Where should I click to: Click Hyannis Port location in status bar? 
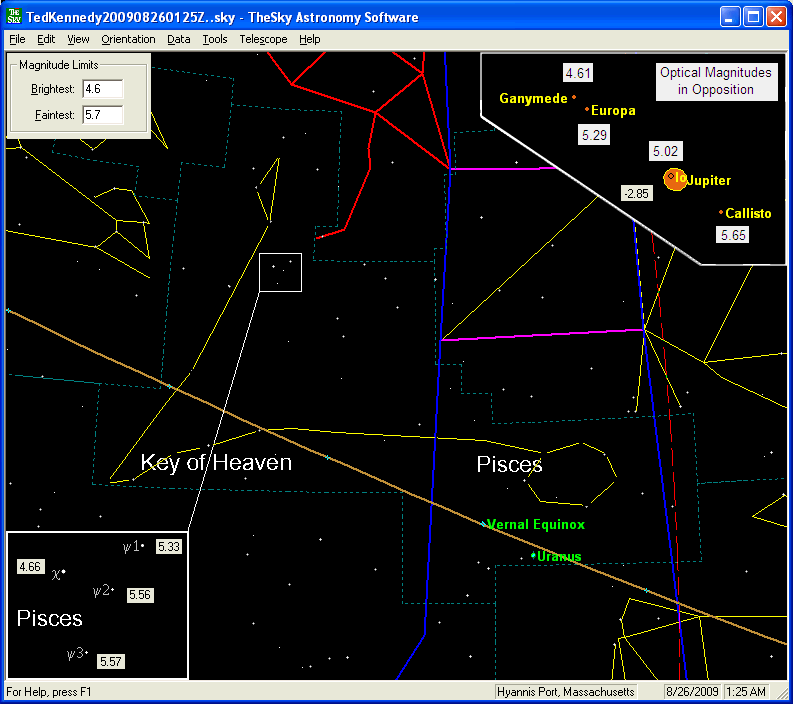click(x=568, y=692)
